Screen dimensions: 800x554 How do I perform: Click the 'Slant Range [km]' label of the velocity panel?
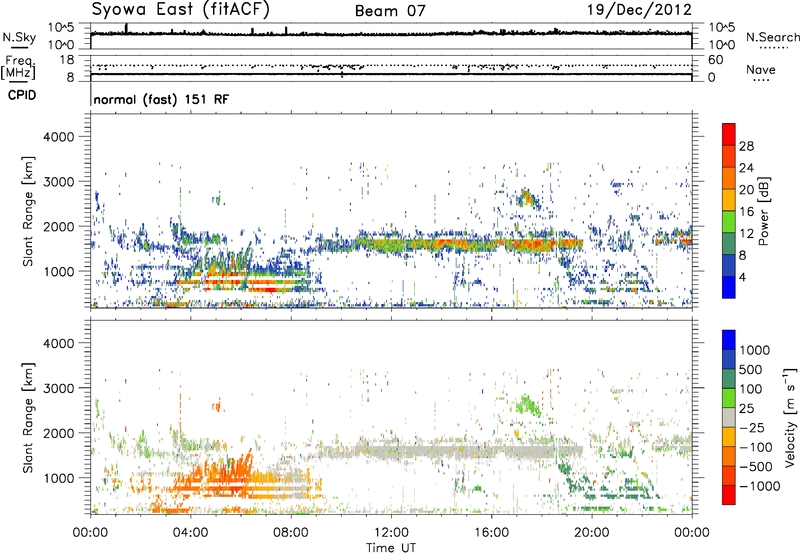pyautogui.click(x=28, y=417)
